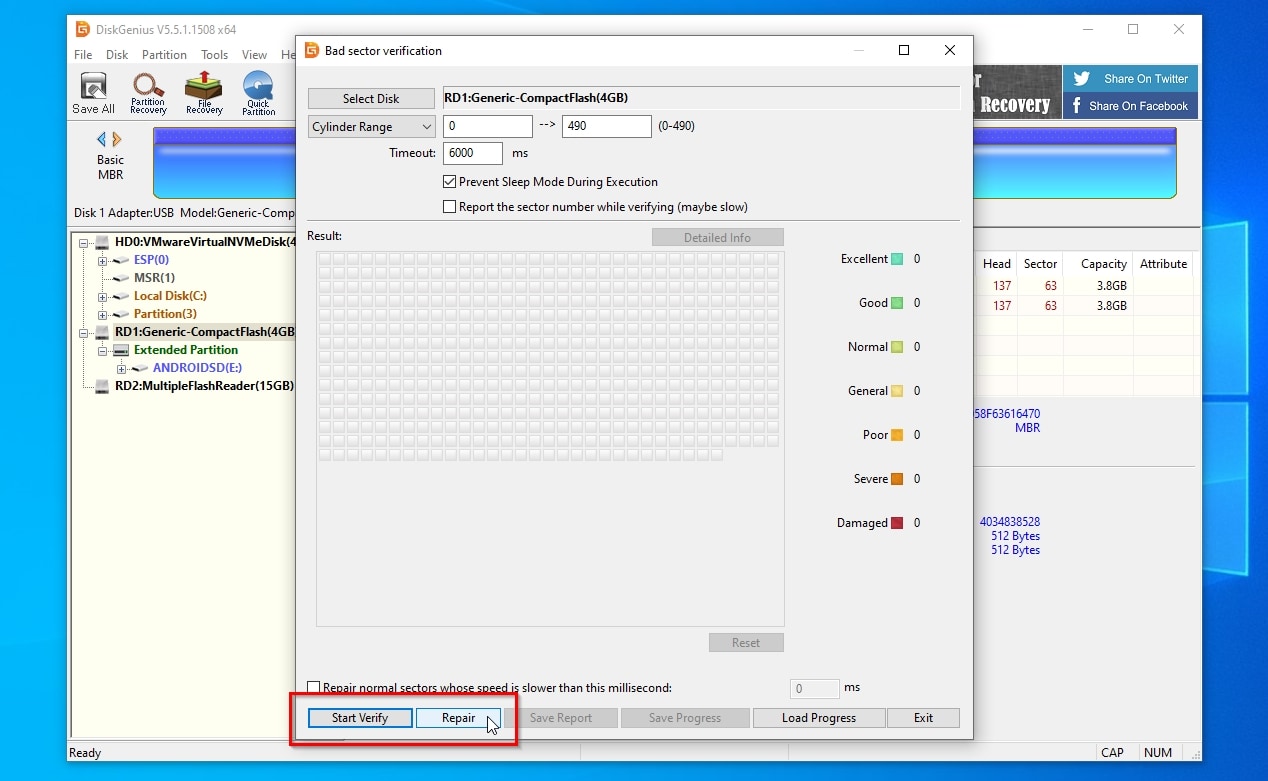Select the HD0 VMware disk icon
1268x781 pixels.
tap(102, 242)
